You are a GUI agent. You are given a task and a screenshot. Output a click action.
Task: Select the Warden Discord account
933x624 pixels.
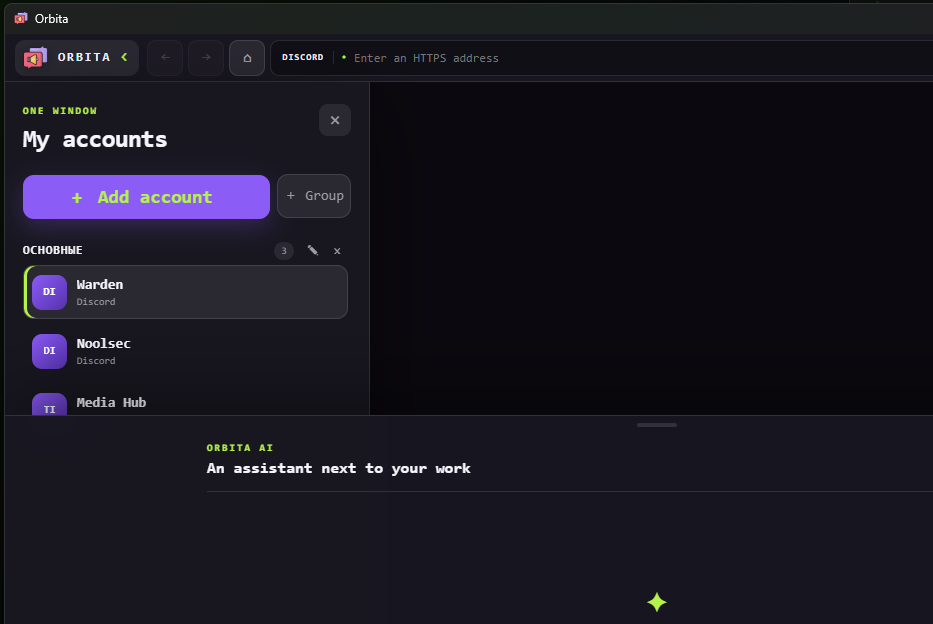pyautogui.click(x=186, y=292)
